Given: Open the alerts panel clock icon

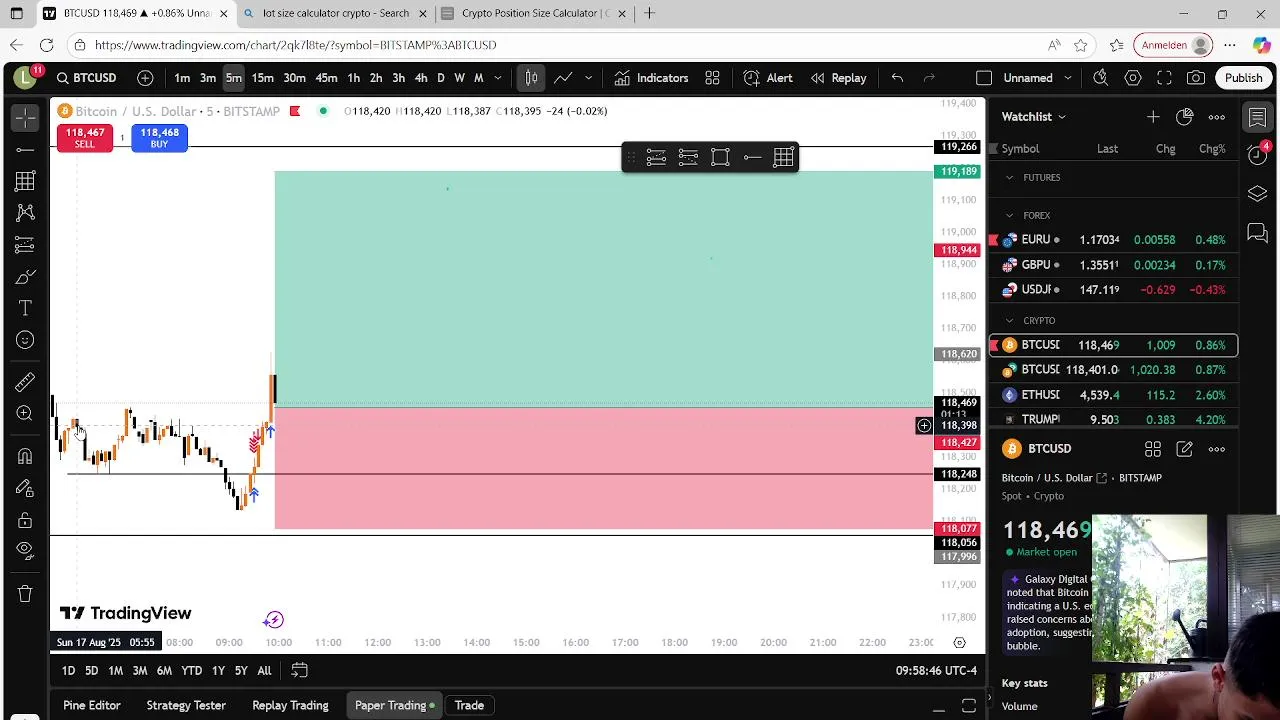Looking at the screenshot, I should pyautogui.click(x=1258, y=155).
